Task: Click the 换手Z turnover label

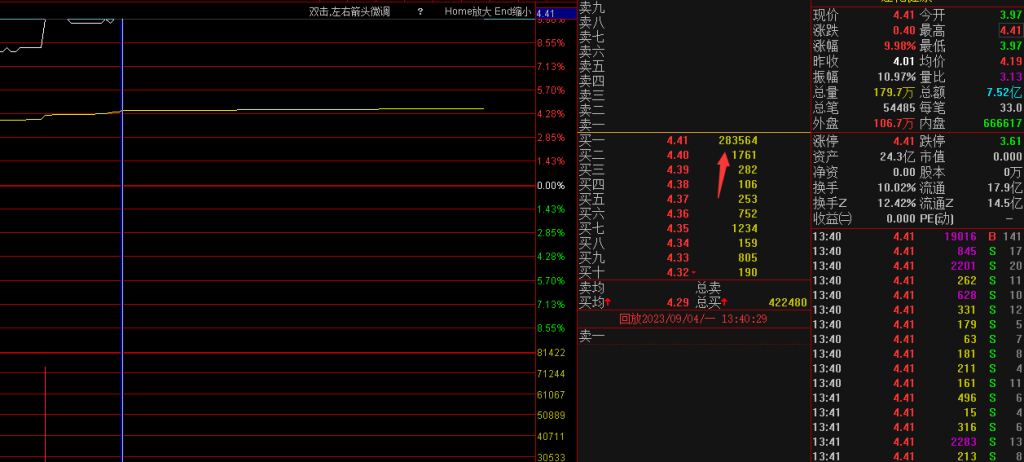Action: 832,203
